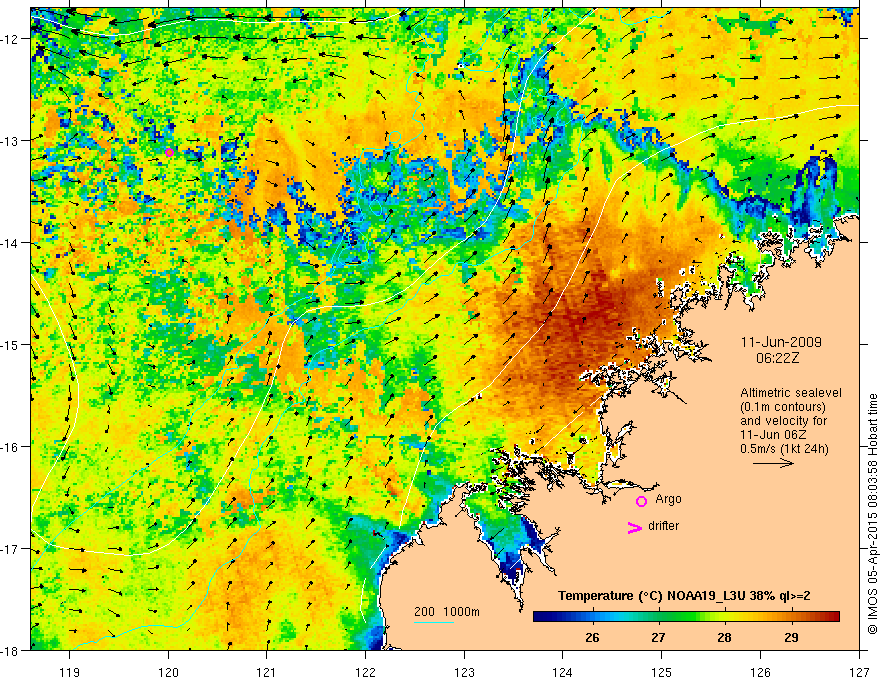Click latitude axis label "-14"
The height and width of the screenshot is (680, 880).
[x=11, y=243]
